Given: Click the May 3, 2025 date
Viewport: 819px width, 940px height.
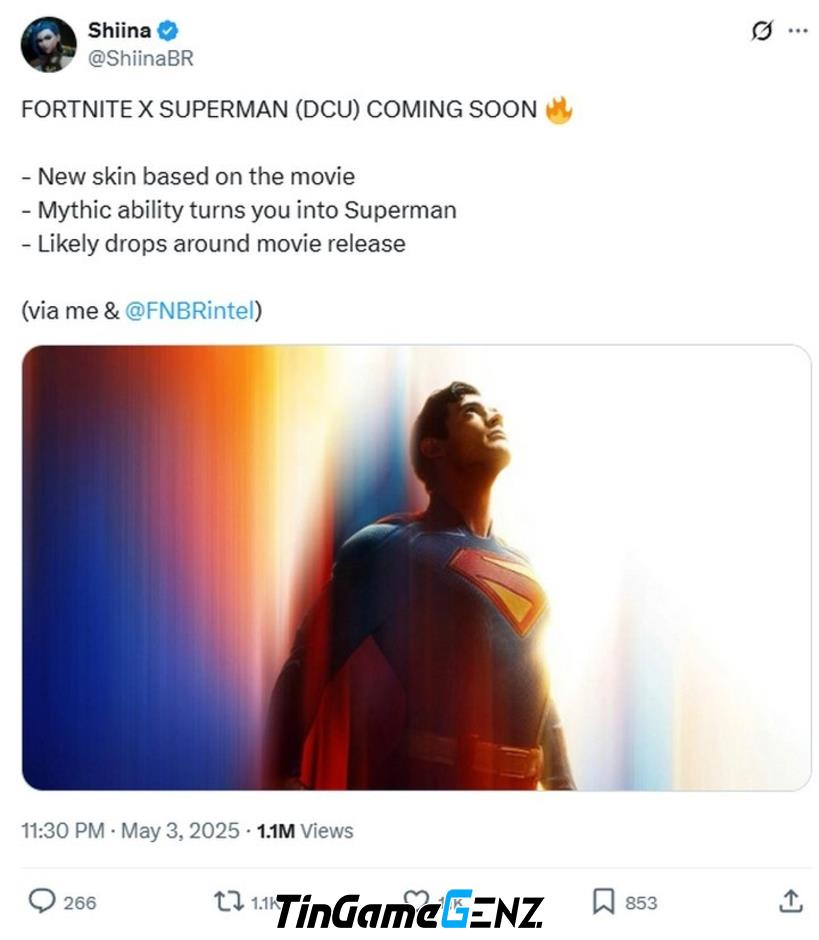Looking at the screenshot, I should (180, 831).
